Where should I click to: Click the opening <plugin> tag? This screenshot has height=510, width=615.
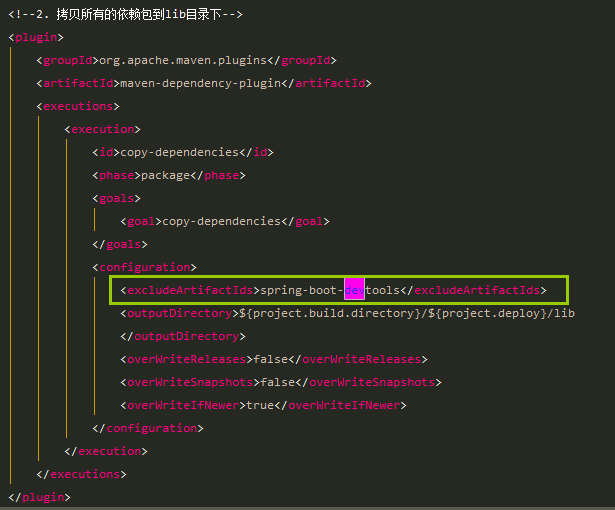tap(36, 37)
